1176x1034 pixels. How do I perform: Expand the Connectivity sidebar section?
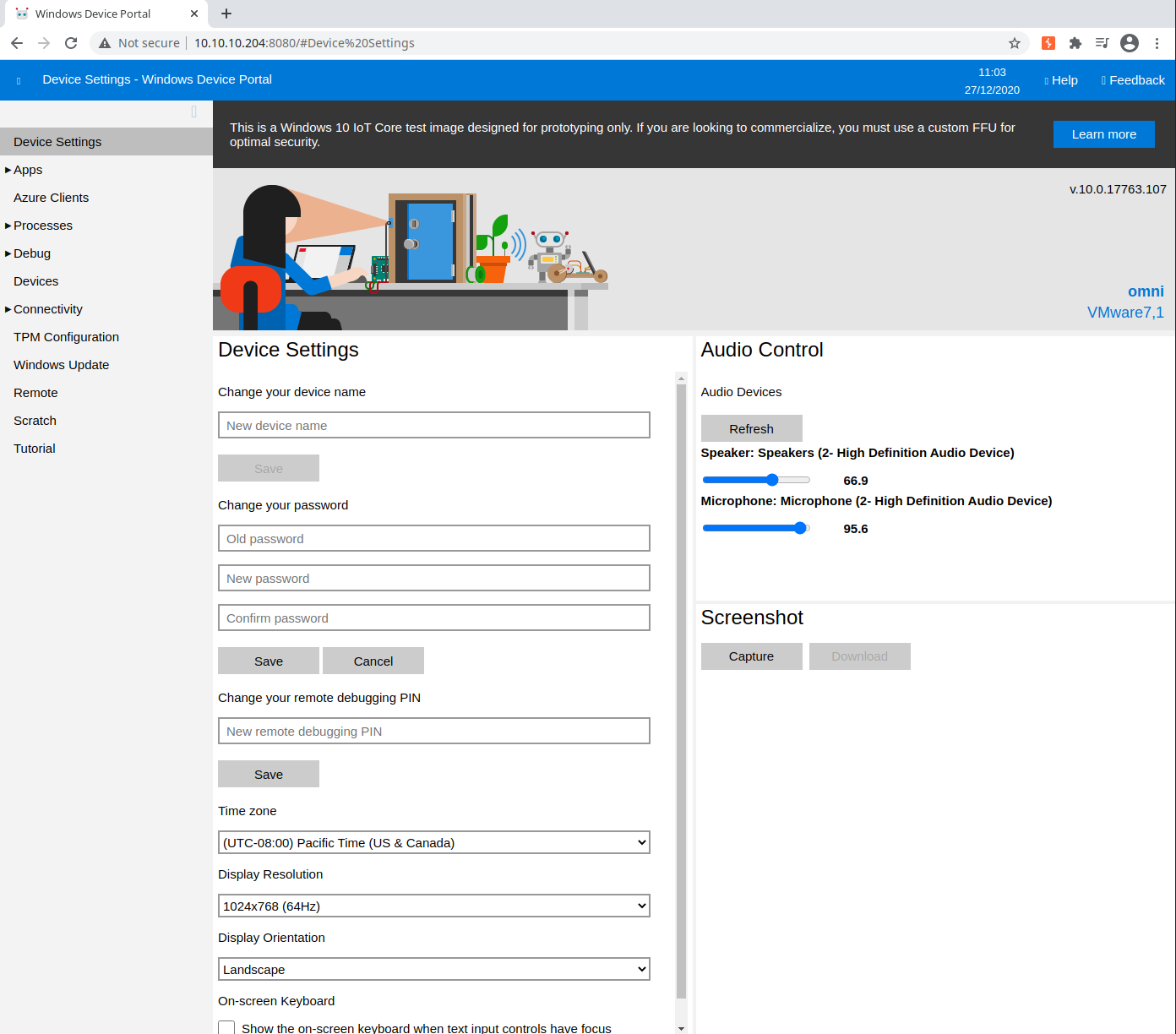tap(47, 309)
